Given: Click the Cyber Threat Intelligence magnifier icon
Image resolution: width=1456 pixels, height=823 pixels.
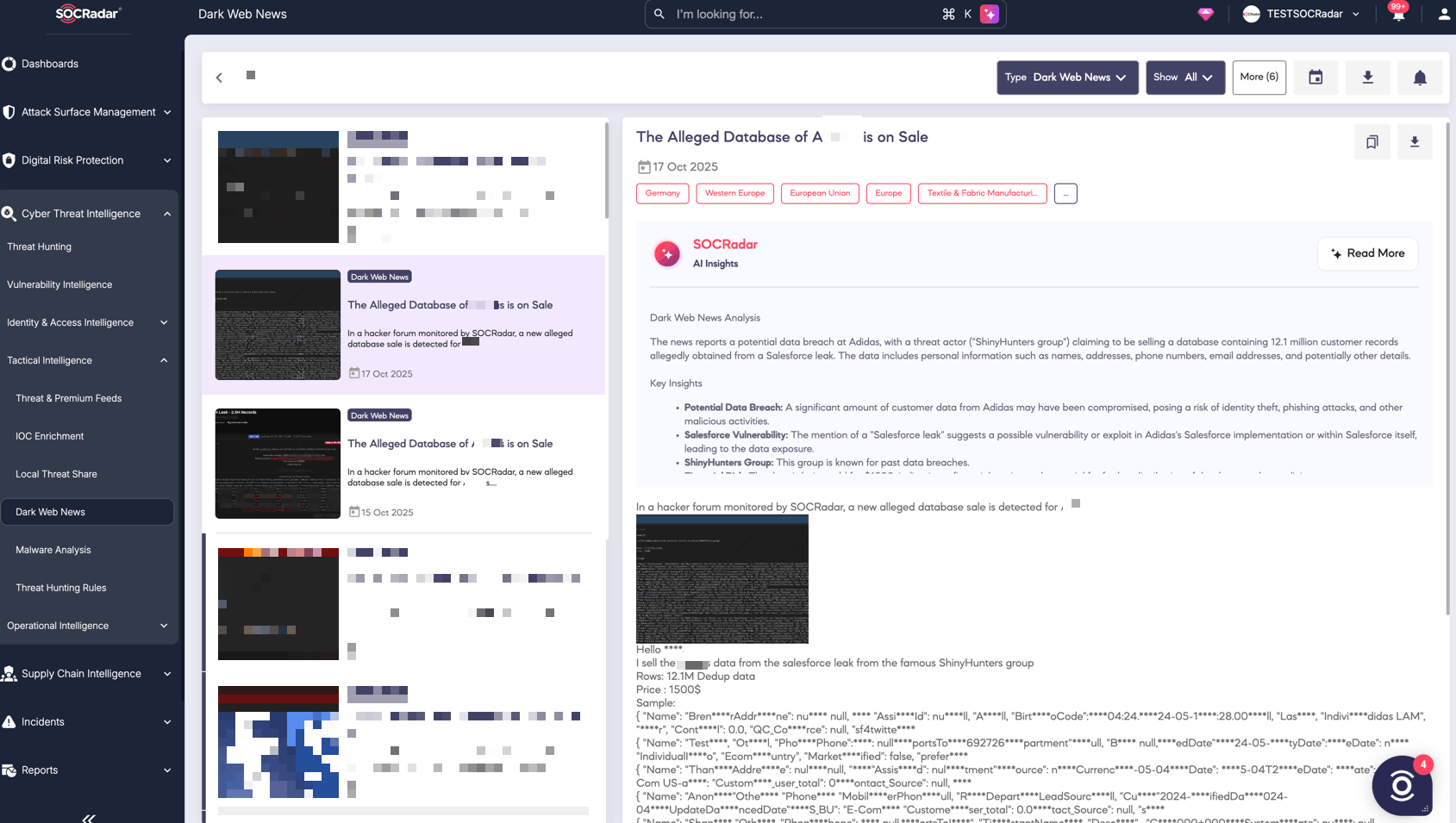Looking at the screenshot, I should click(x=9, y=214).
